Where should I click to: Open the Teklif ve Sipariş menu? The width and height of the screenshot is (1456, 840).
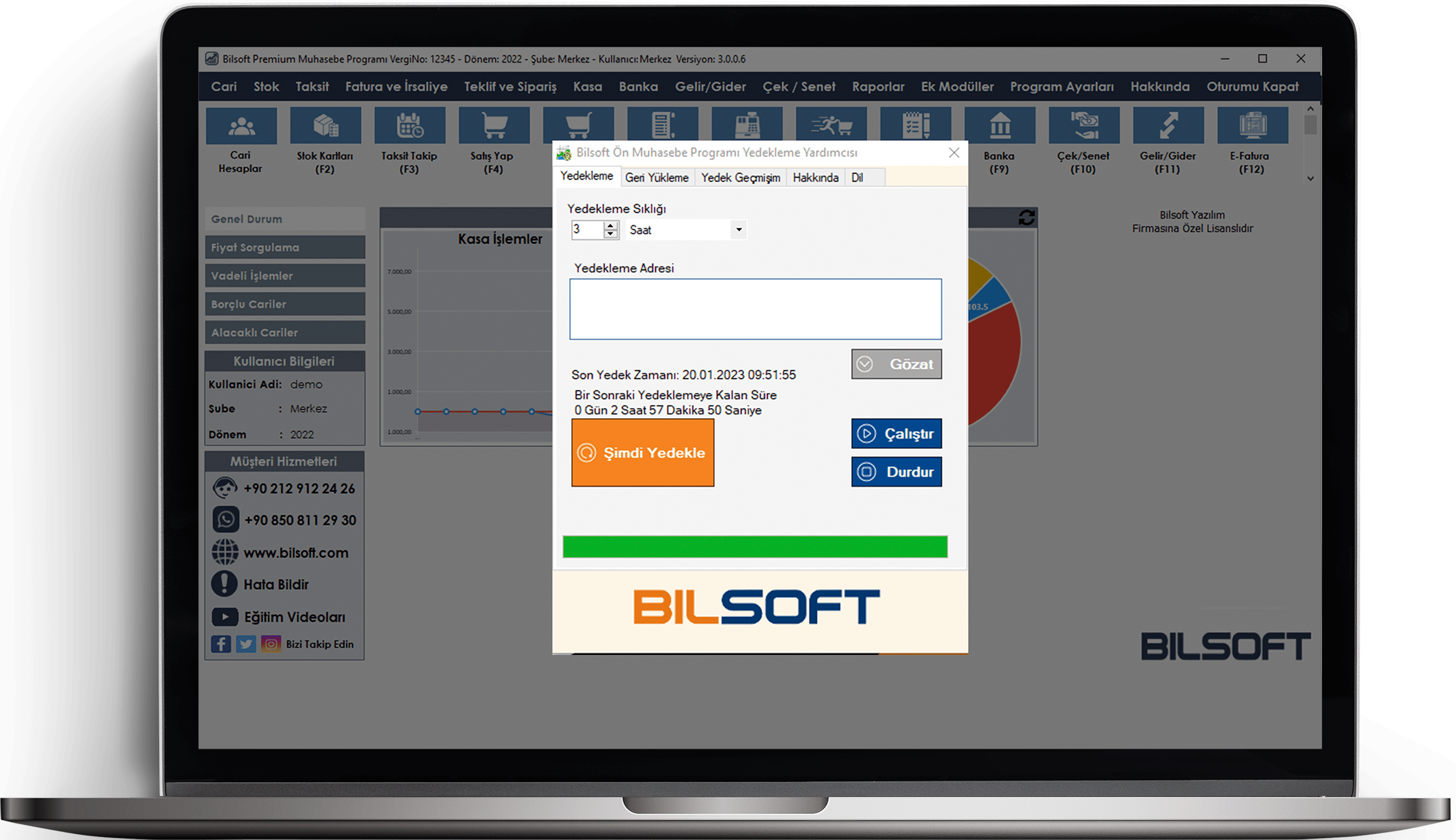click(510, 87)
